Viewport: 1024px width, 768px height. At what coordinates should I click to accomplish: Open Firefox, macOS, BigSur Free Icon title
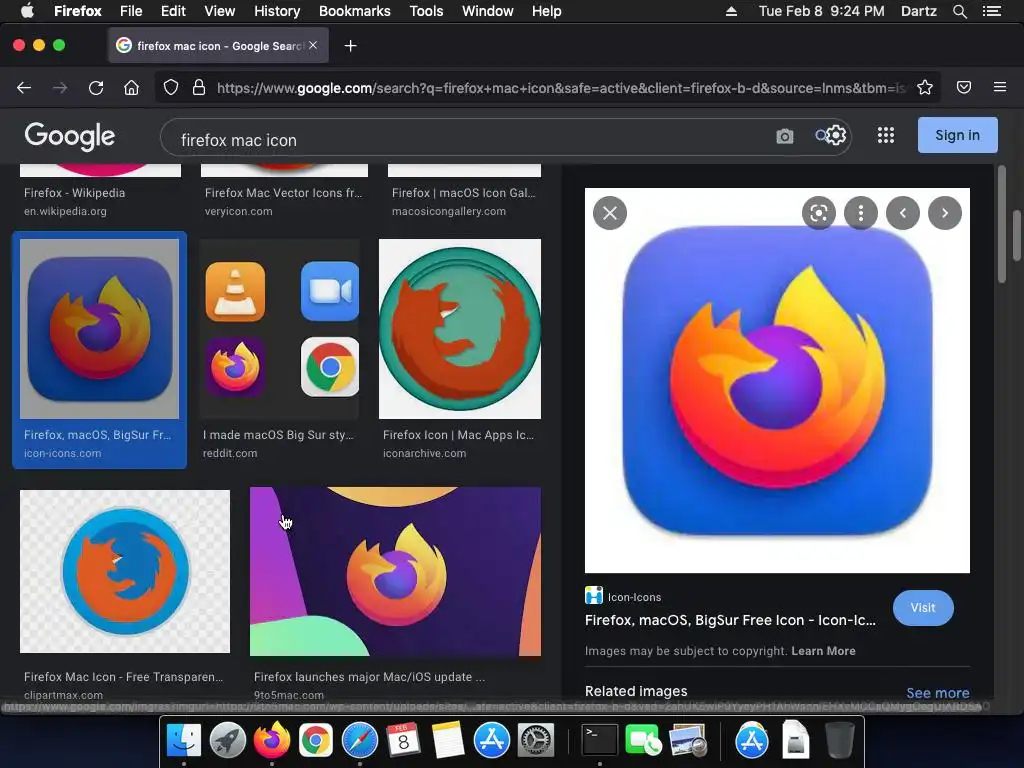point(730,620)
